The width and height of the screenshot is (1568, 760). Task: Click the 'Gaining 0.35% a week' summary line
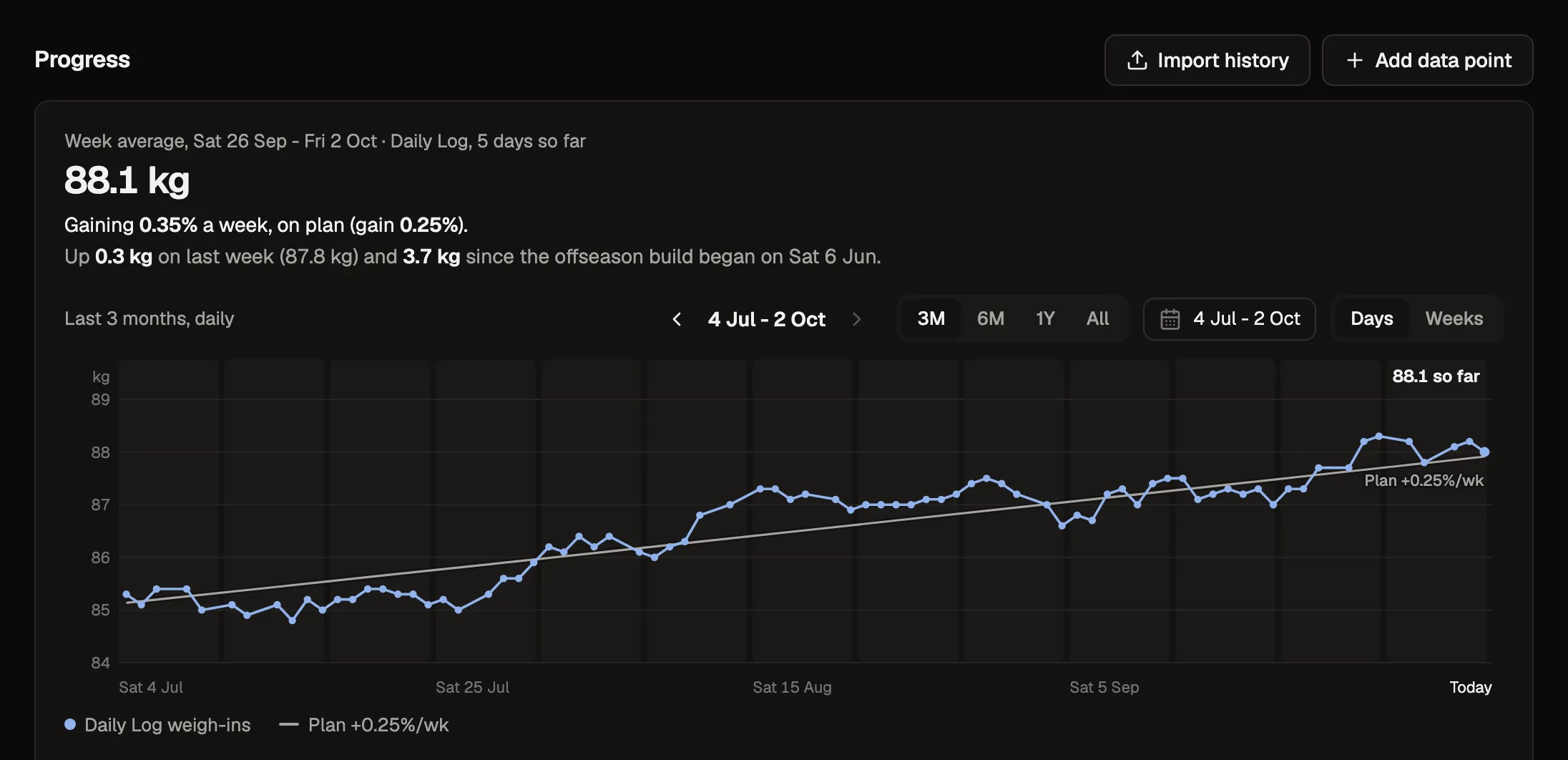coord(266,225)
